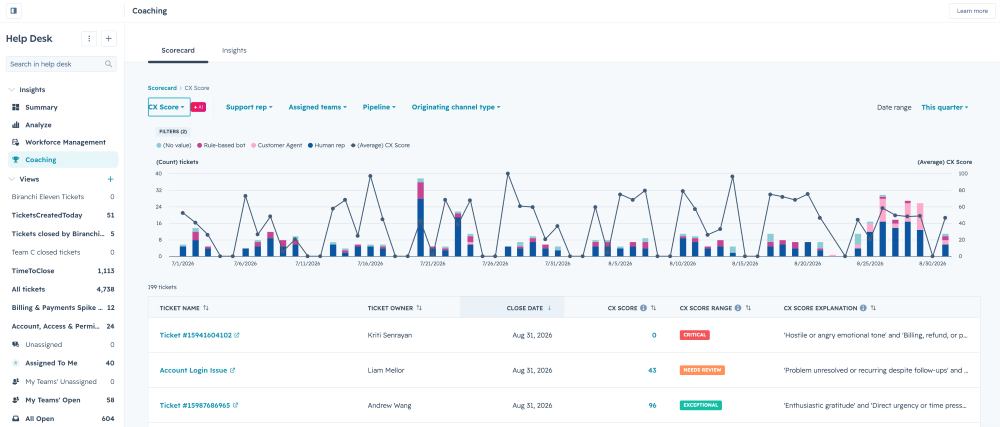Toggle Rule-based bot legend series

tap(221, 145)
